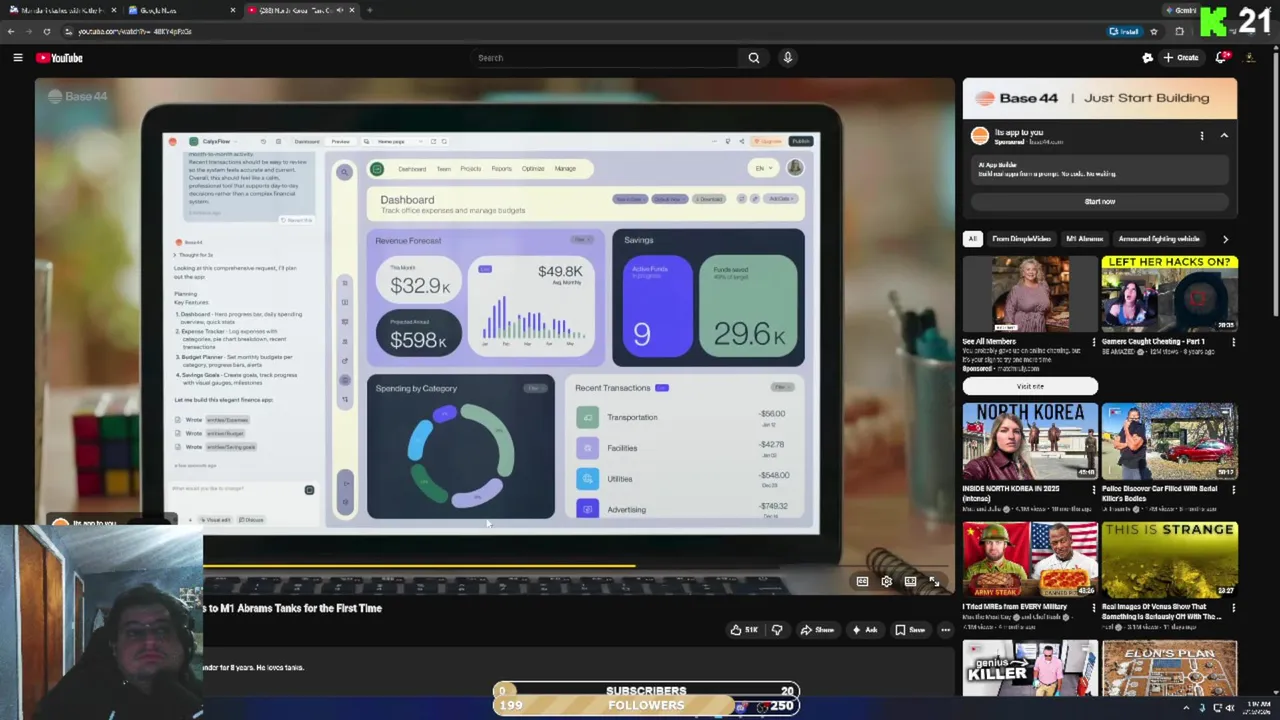Viewport: 1280px width, 720px height.
Task: Click the Create video button
Action: (1181, 58)
